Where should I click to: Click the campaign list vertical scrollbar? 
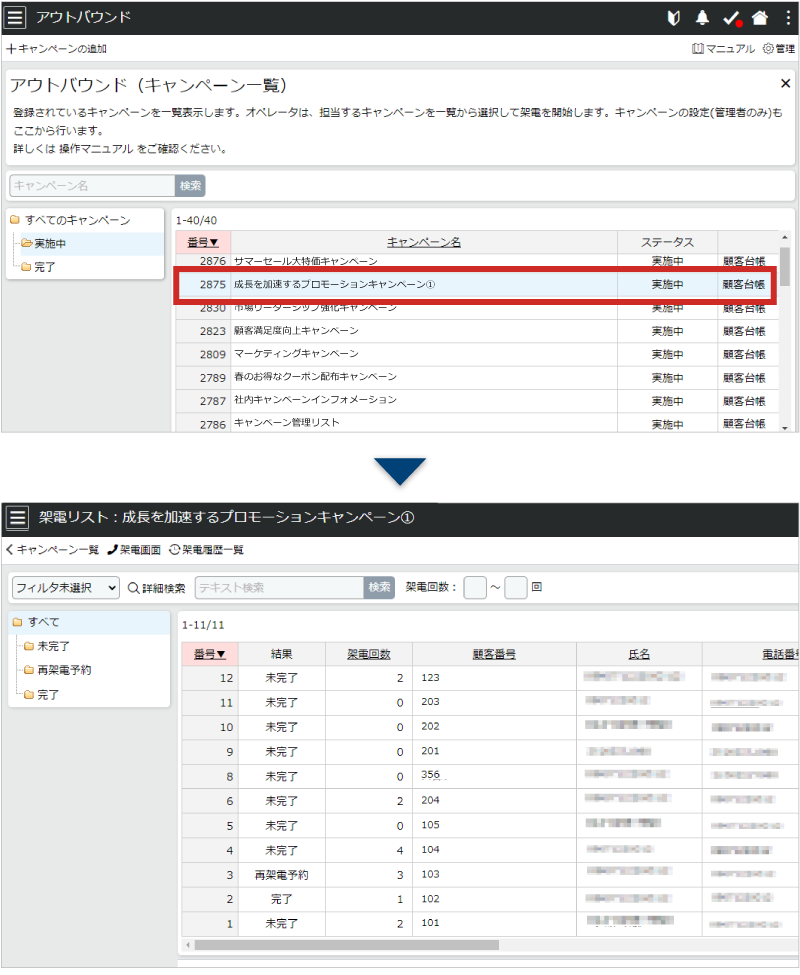[784, 266]
